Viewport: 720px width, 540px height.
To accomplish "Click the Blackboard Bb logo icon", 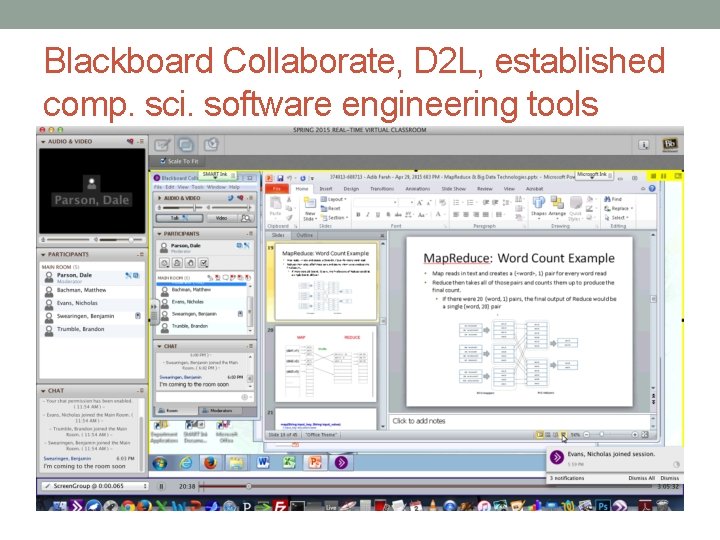I will (669, 145).
